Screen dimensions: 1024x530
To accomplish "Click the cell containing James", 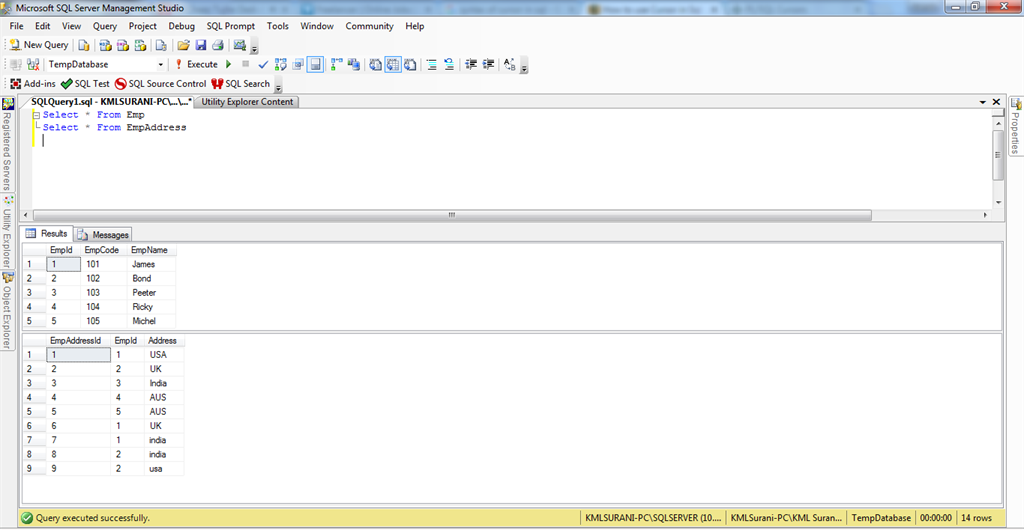I will 151,264.
